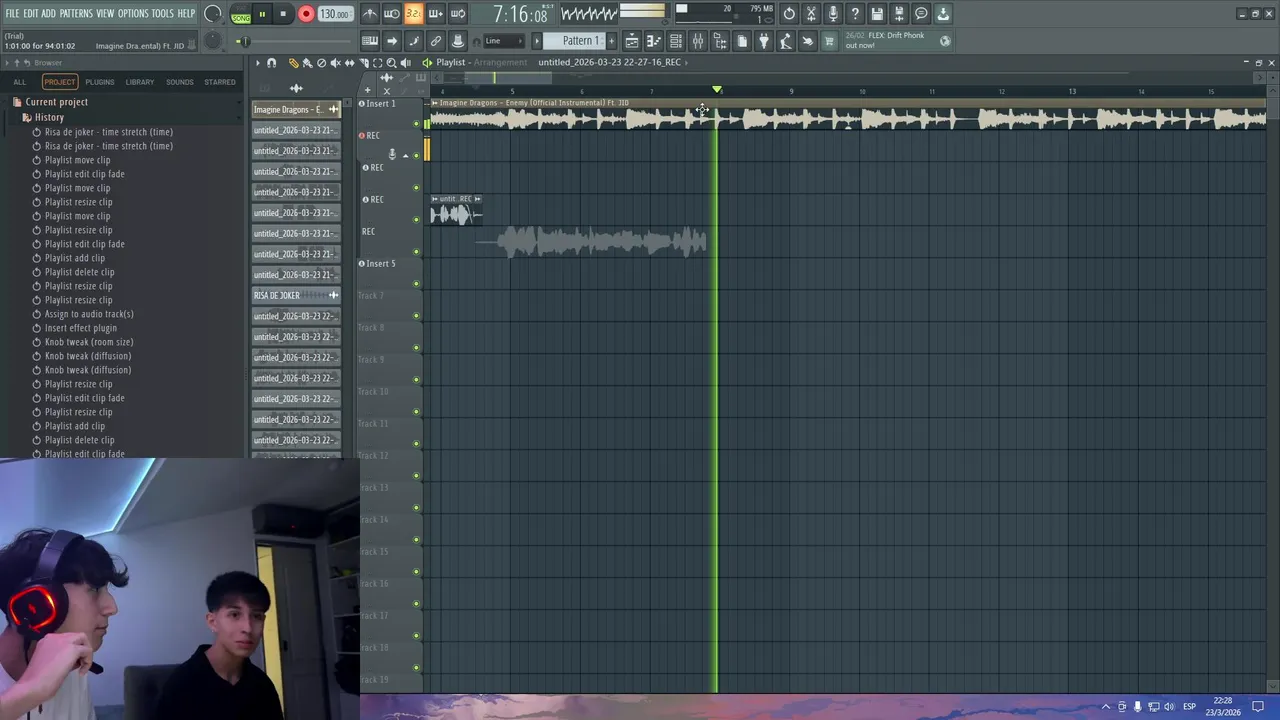Toggle the metronome icon
This screenshot has height=720, width=1280.
[x=369, y=14]
